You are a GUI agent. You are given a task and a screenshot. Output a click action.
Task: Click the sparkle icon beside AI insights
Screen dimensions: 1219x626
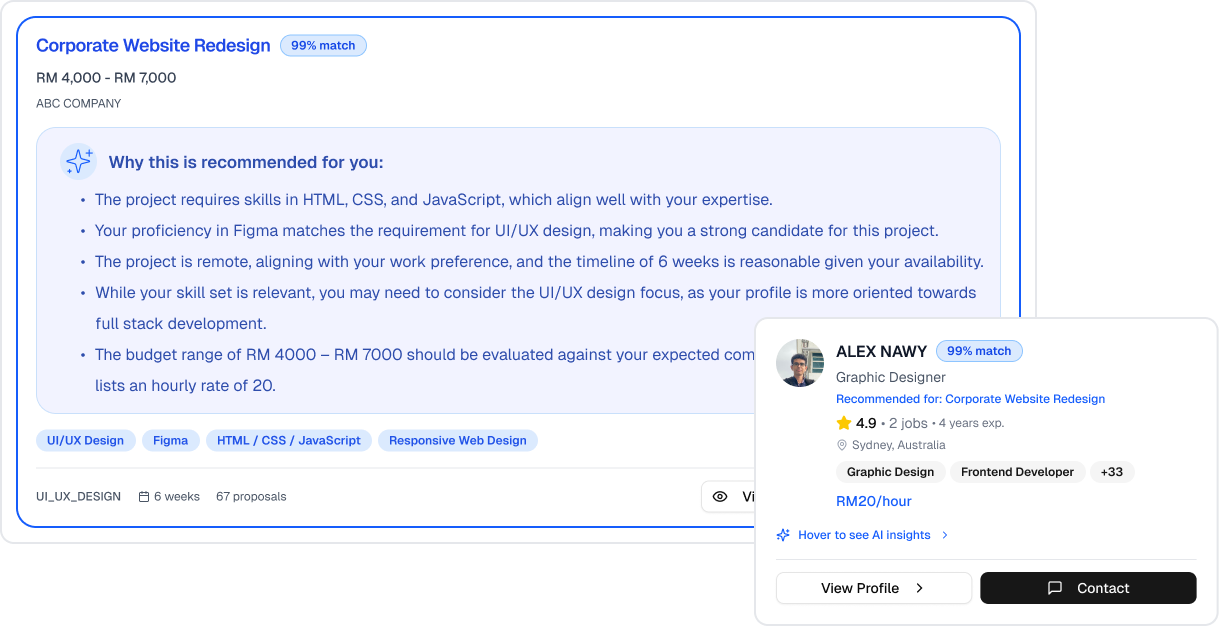[784, 535]
